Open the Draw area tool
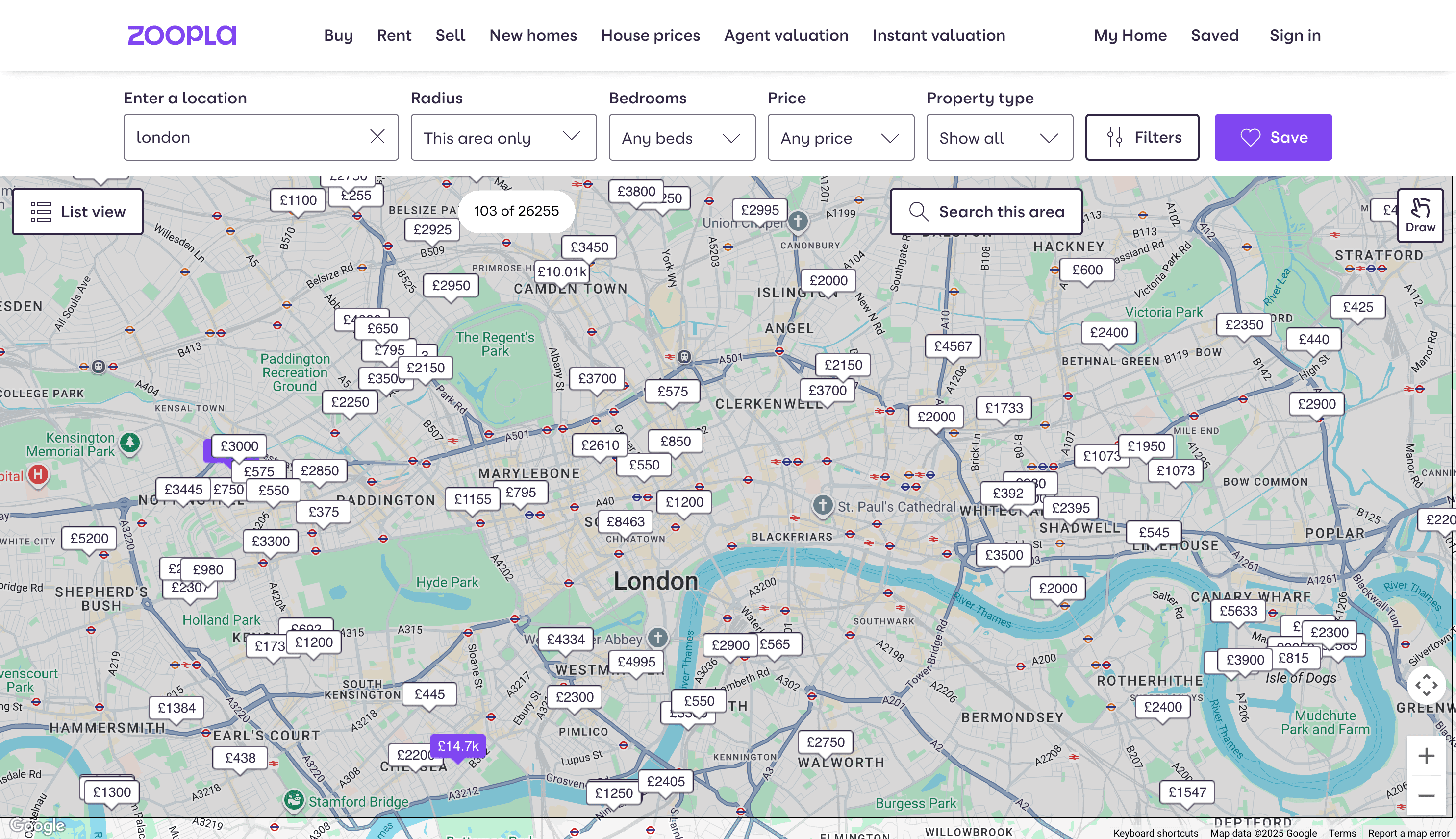Viewport: 1456px width, 839px height. (x=1420, y=215)
